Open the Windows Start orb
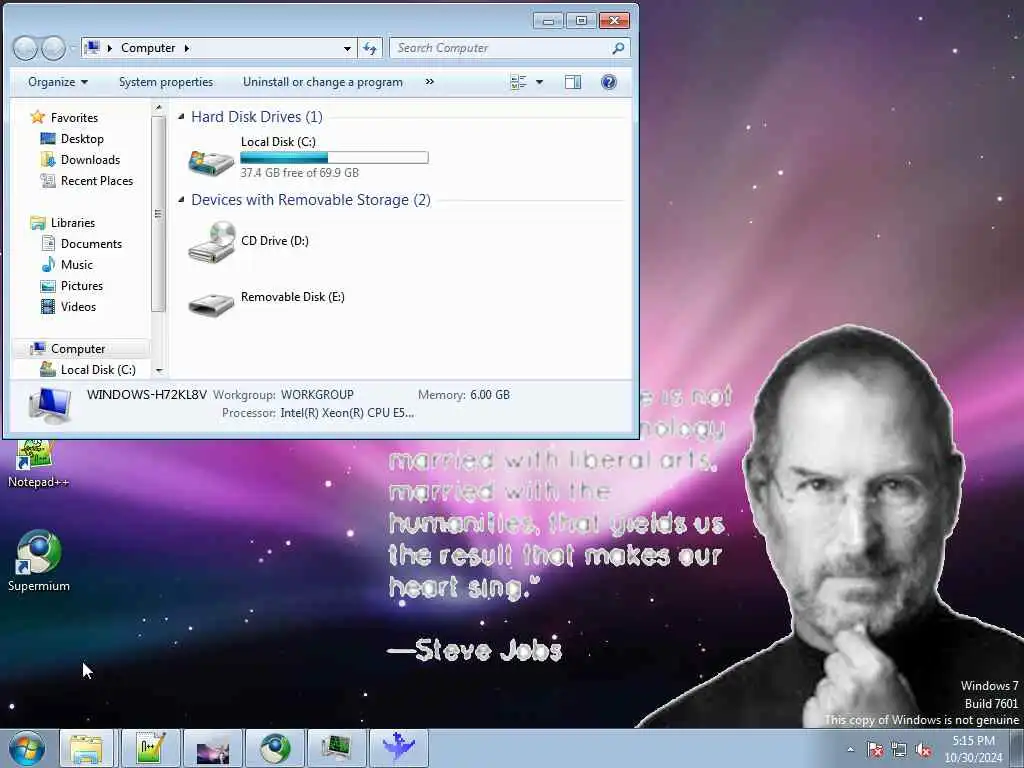The height and width of the screenshot is (768, 1024). pyautogui.click(x=27, y=748)
